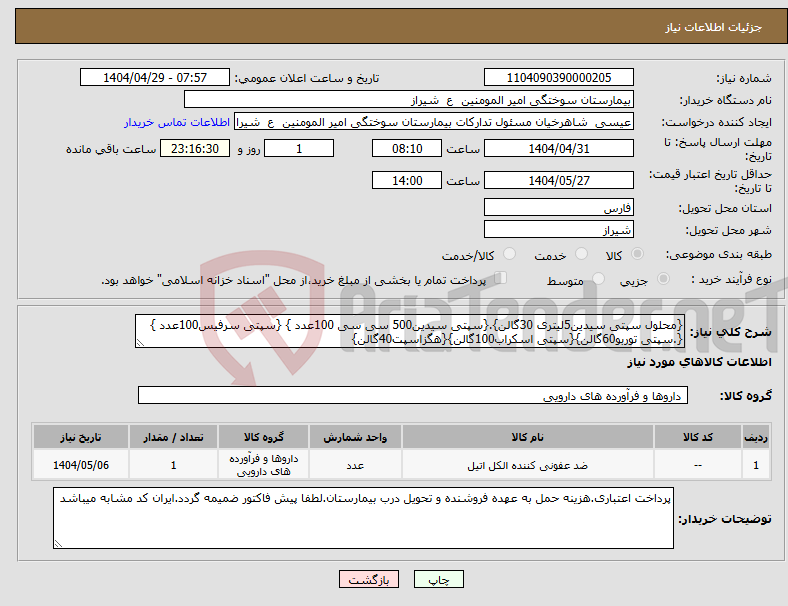Click the city field شیراز
This screenshot has width=788, height=606.
pyautogui.click(x=558, y=229)
